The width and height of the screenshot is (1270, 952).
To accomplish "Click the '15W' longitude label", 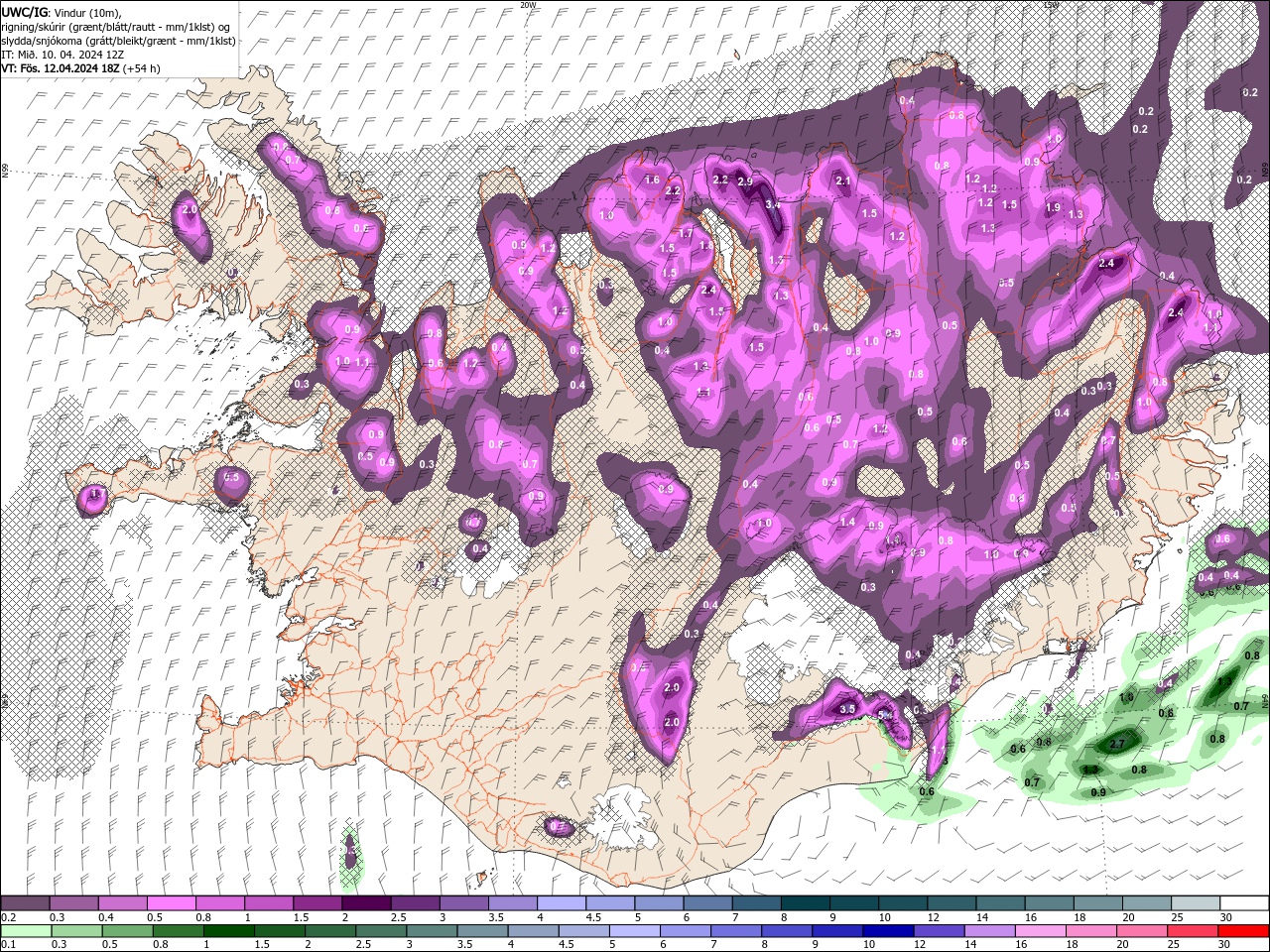I will tap(1051, 5).
